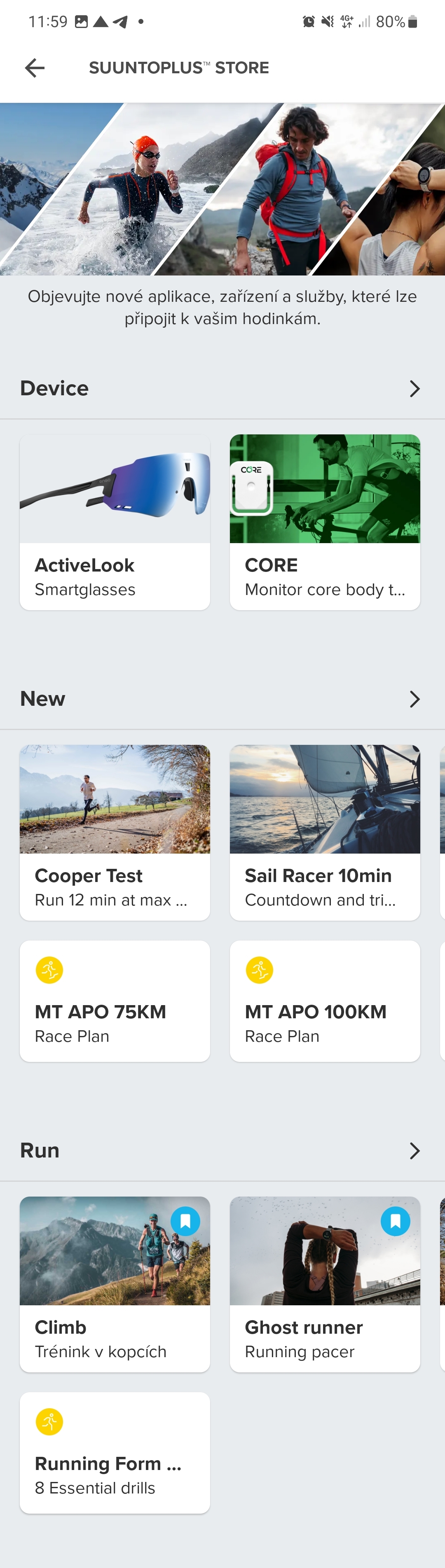Expand the Run section with its chevron
Screen dimensions: 445x1568
pyautogui.click(x=415, y=1150)
